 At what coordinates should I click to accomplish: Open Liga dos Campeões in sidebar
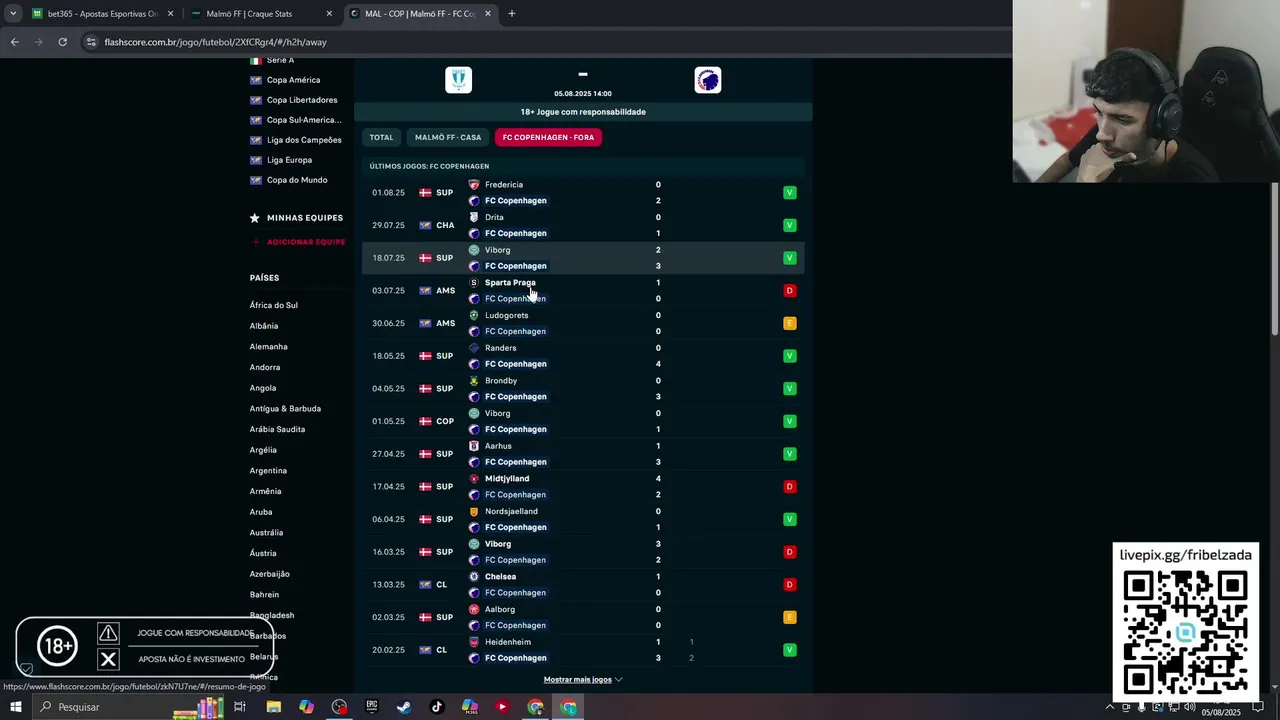tap(304, 140)
